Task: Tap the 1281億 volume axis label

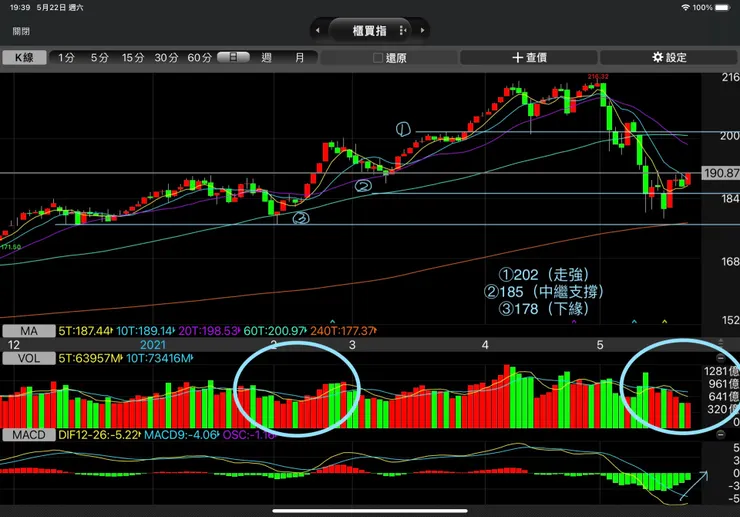Action: [721, 371]
